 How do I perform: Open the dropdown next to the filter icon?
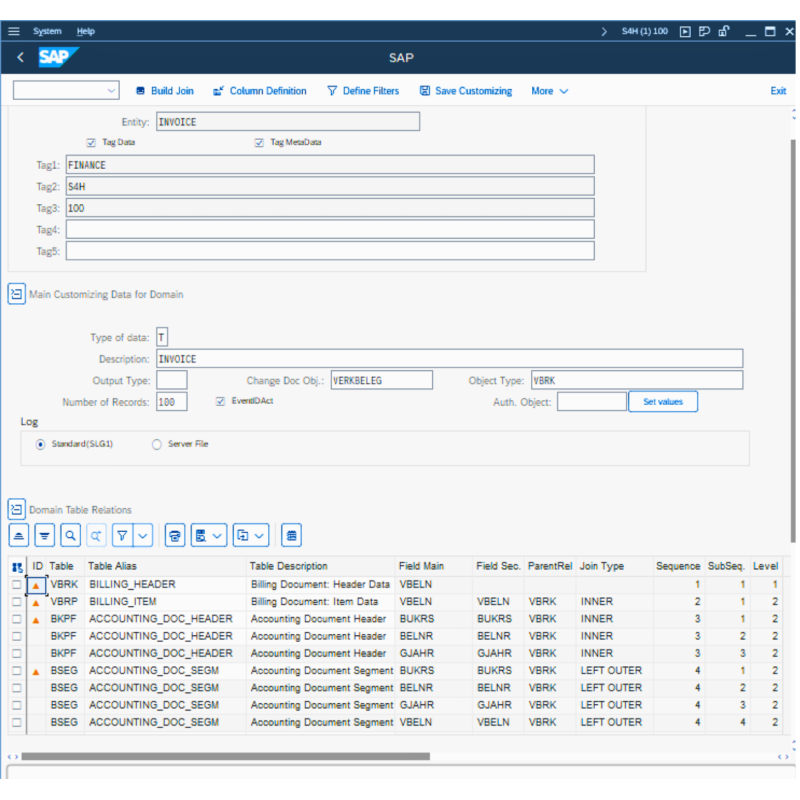pyautogui.click(x=140, y=535)
